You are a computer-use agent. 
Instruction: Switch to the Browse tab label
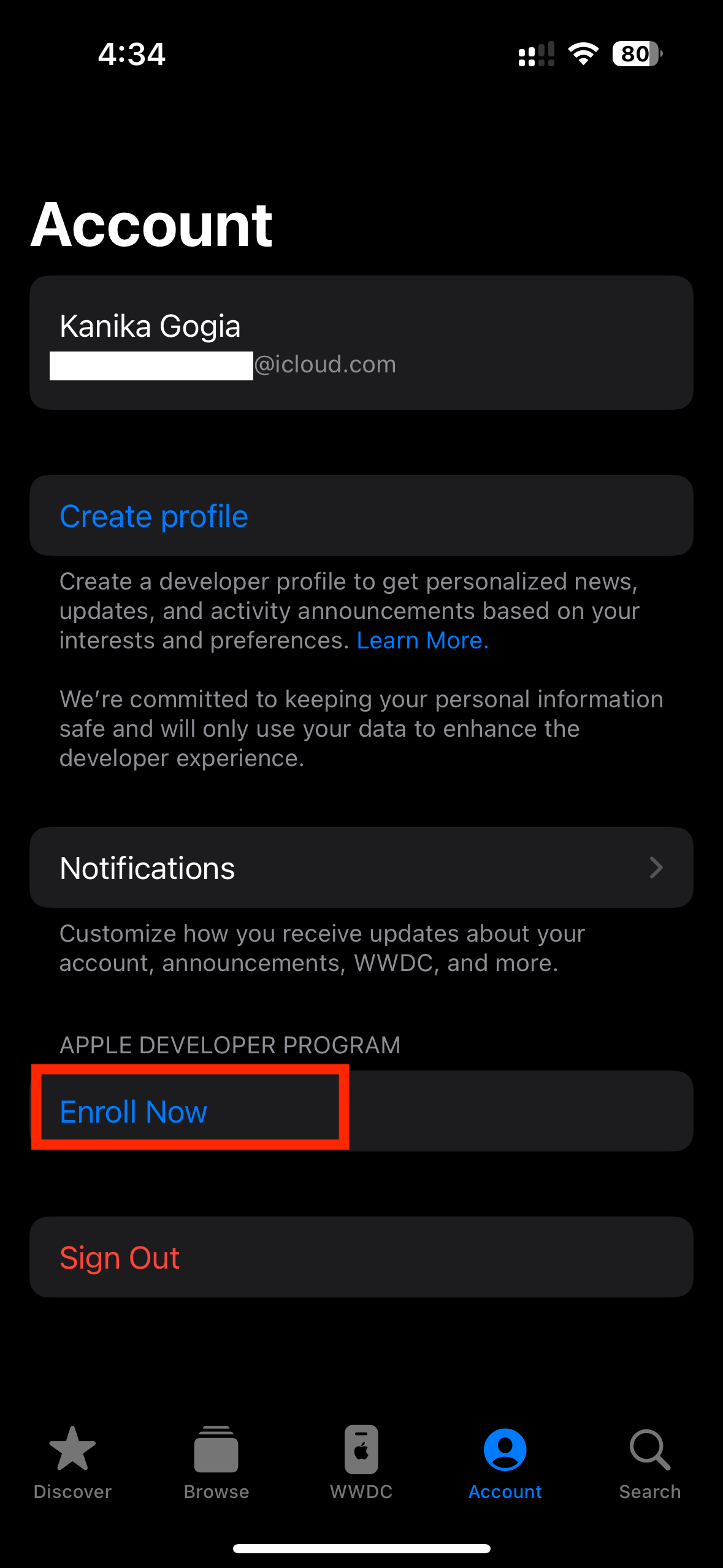click(216, 1492)
